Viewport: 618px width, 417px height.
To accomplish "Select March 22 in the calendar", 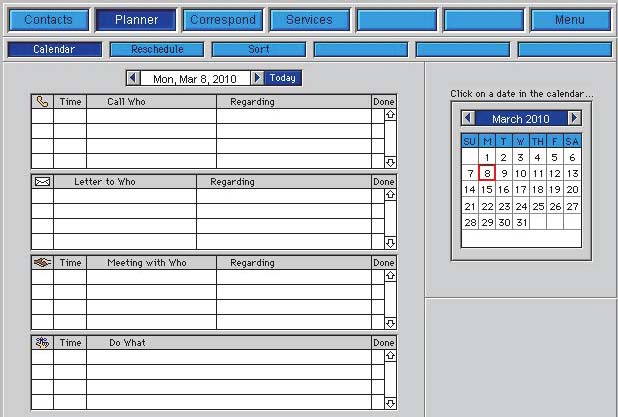I will (x=487, y=206).
